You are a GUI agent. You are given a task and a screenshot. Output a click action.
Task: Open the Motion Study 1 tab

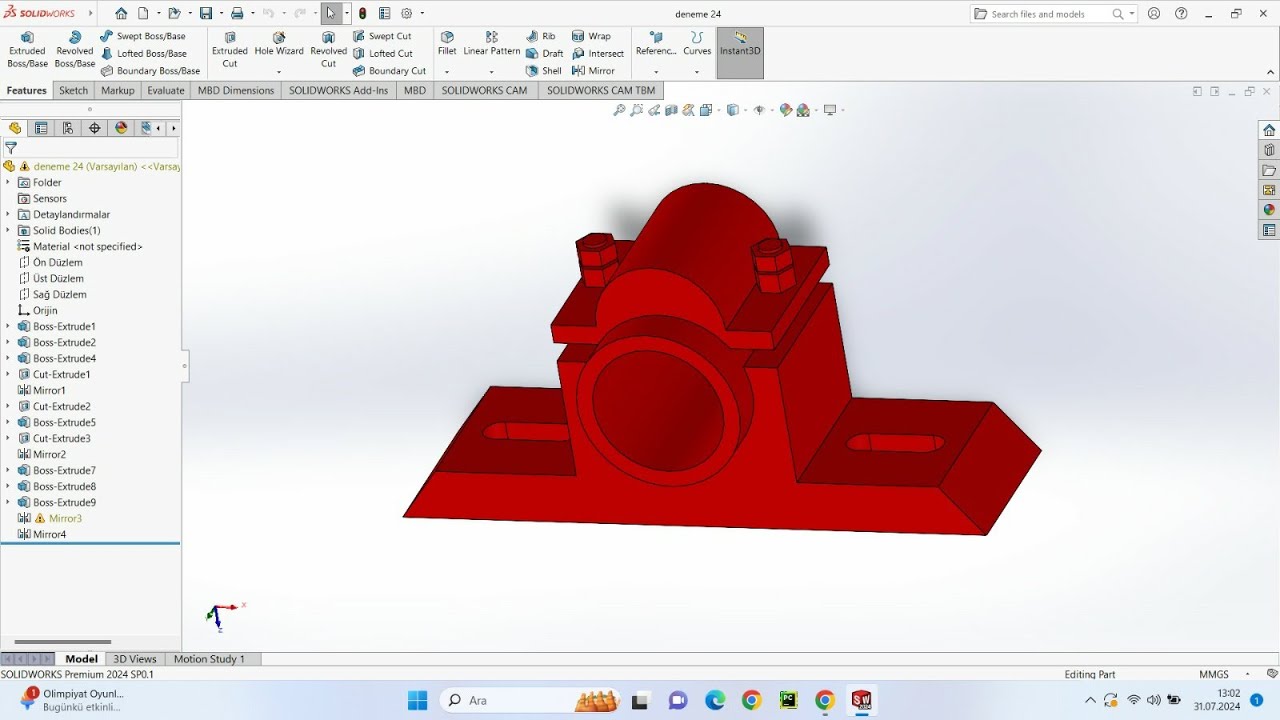coord(209,659)
